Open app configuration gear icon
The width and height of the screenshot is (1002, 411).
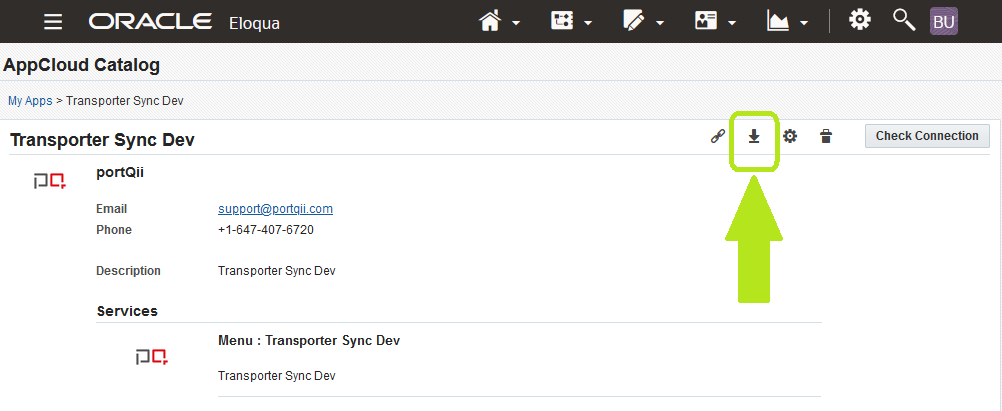click(x=790, y=136)
